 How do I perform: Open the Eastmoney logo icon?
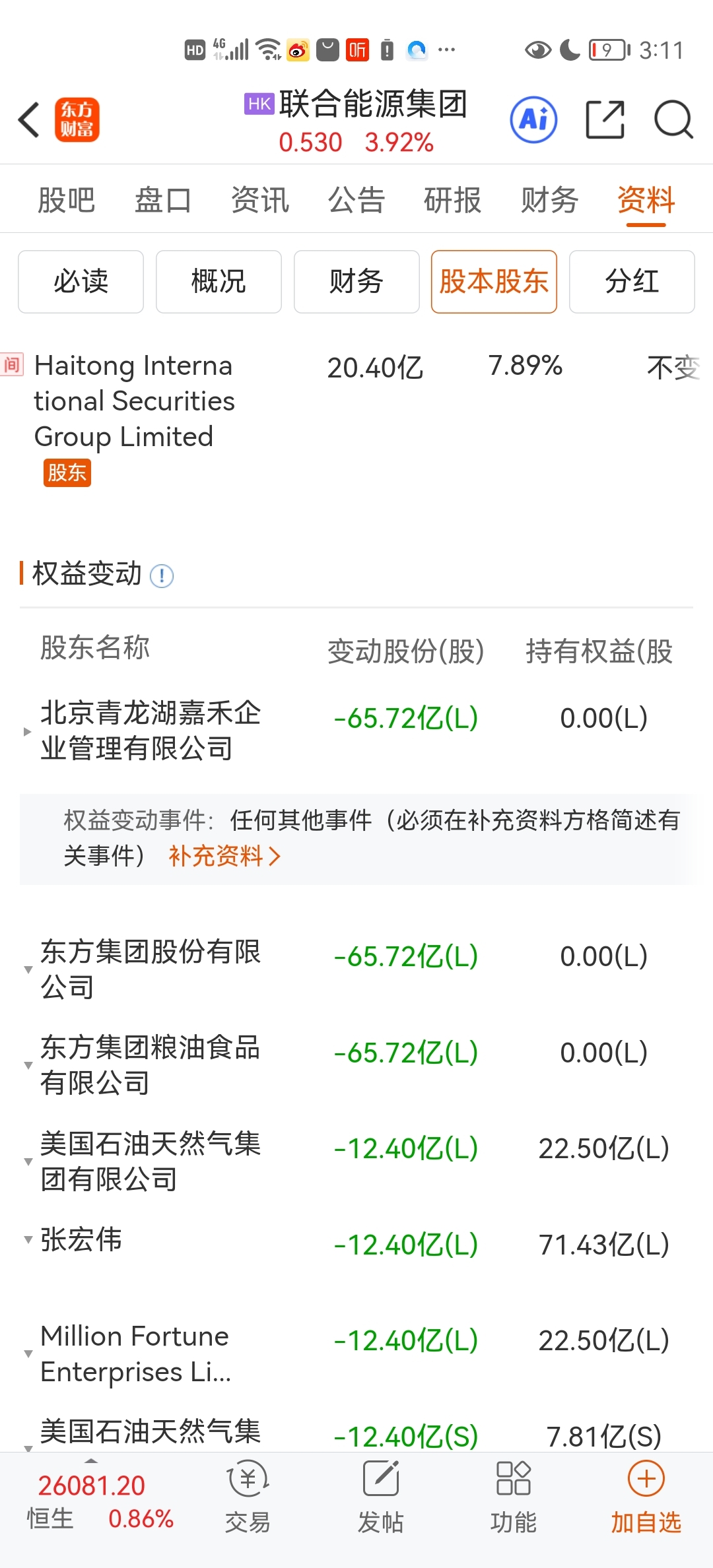(77, 120)
